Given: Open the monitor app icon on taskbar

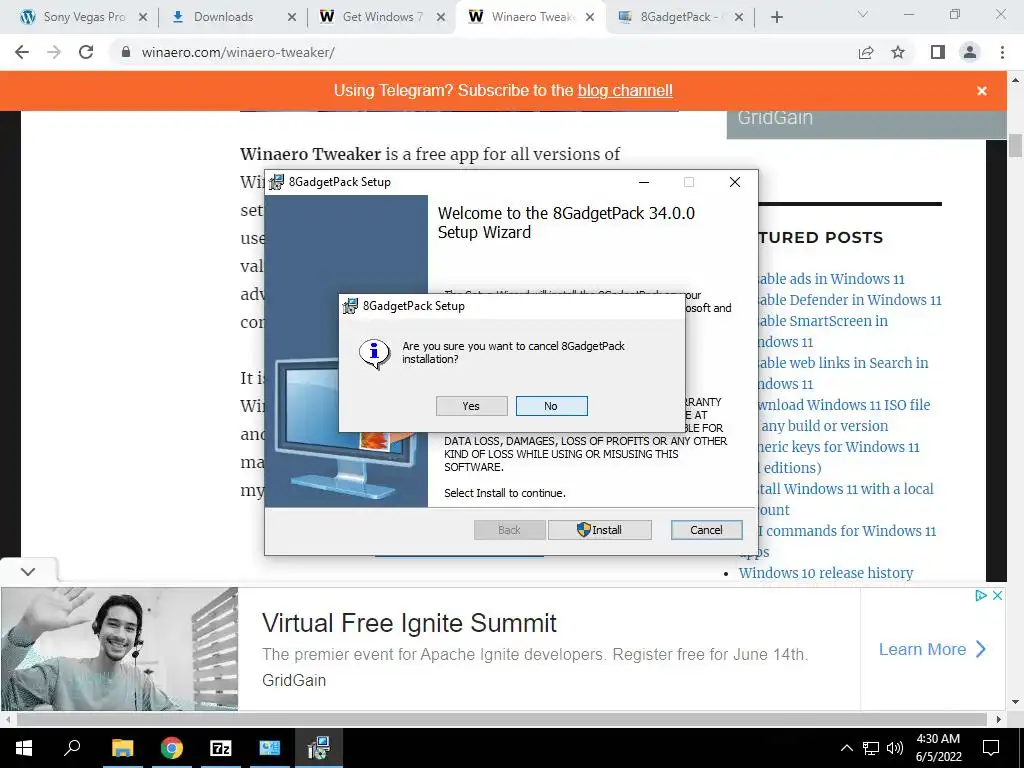Looking at the screenshot, I should click(269, 748).
